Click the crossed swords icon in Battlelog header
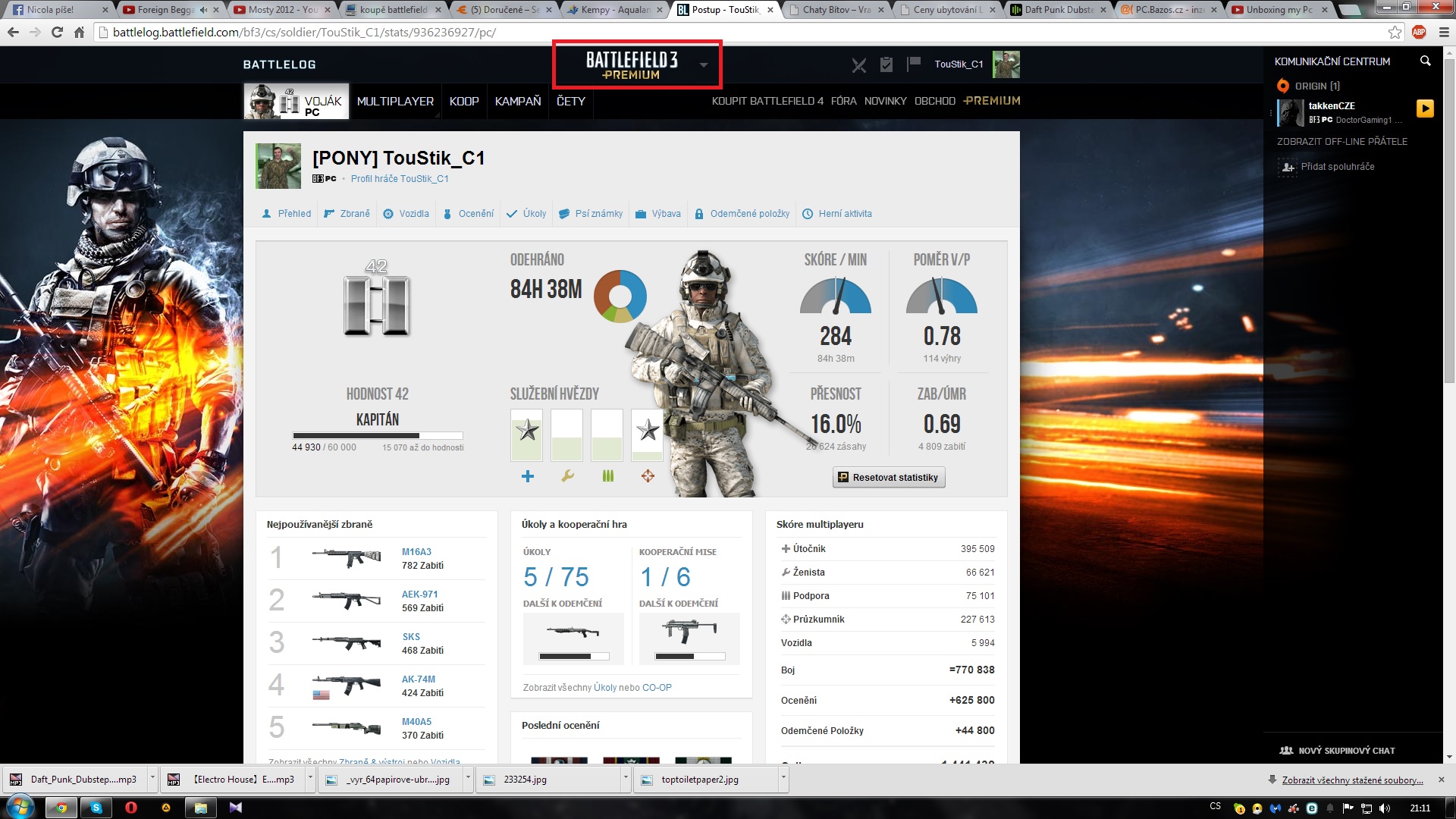Image resolution: width=1456 pixels, height=819 pixels. pos(858,65)
